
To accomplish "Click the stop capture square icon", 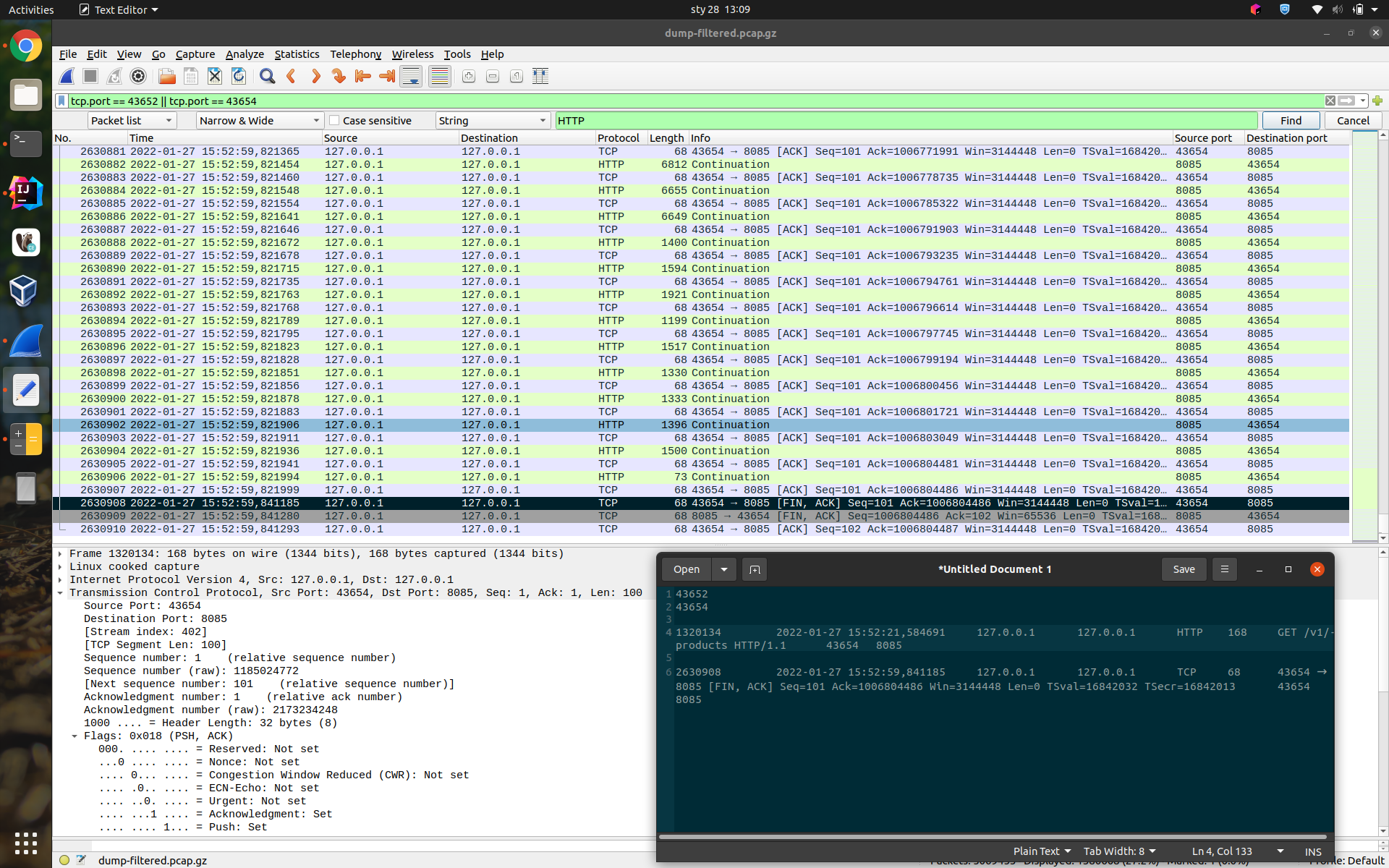I will (x=90, y=76).
